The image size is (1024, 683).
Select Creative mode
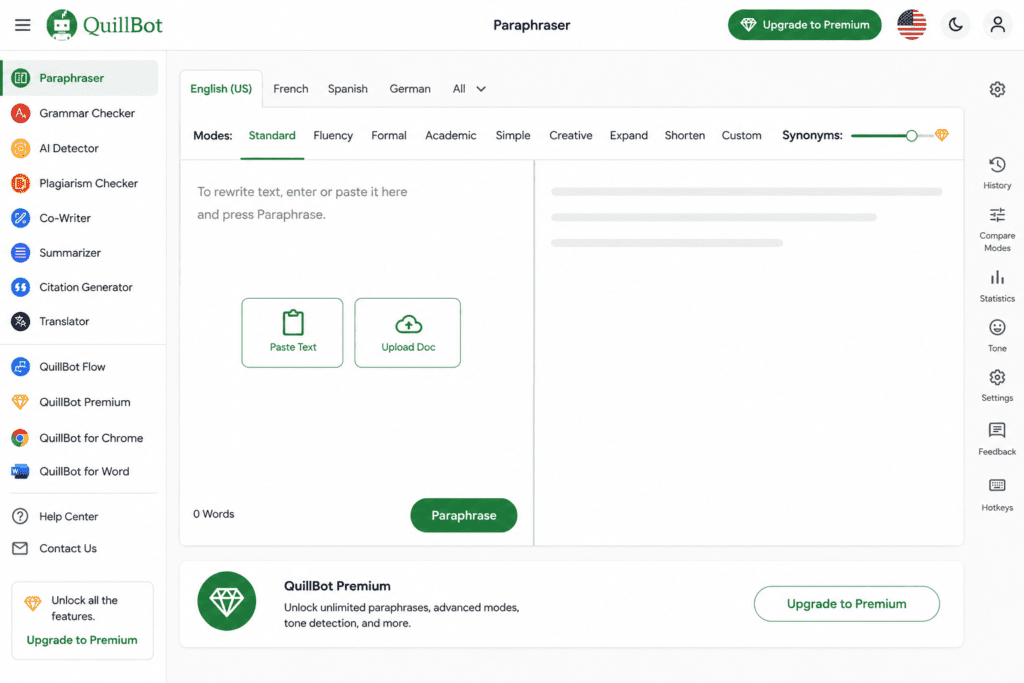pos(571,136)
